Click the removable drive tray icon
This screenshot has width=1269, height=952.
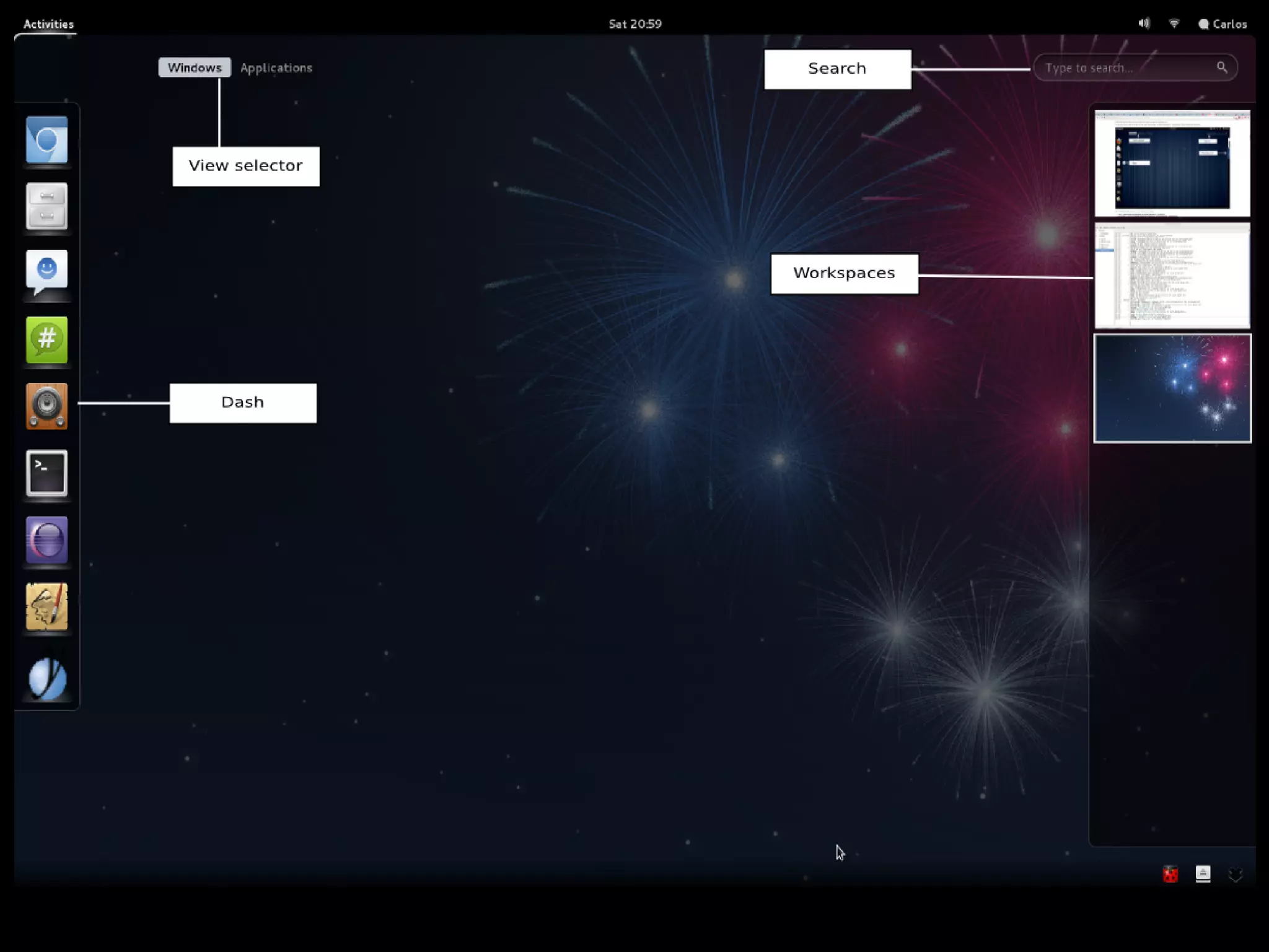pyautogui.click(x=1203, y=873)
